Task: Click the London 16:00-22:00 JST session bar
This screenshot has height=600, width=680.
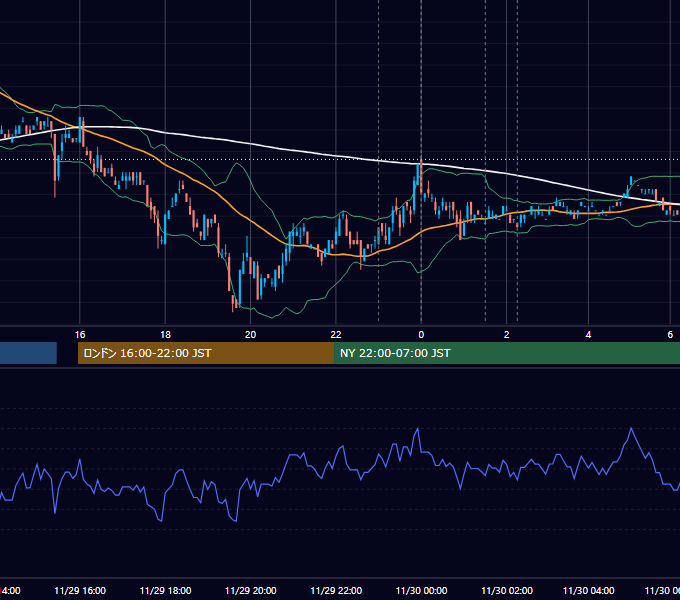Action: tap(206, 353)
